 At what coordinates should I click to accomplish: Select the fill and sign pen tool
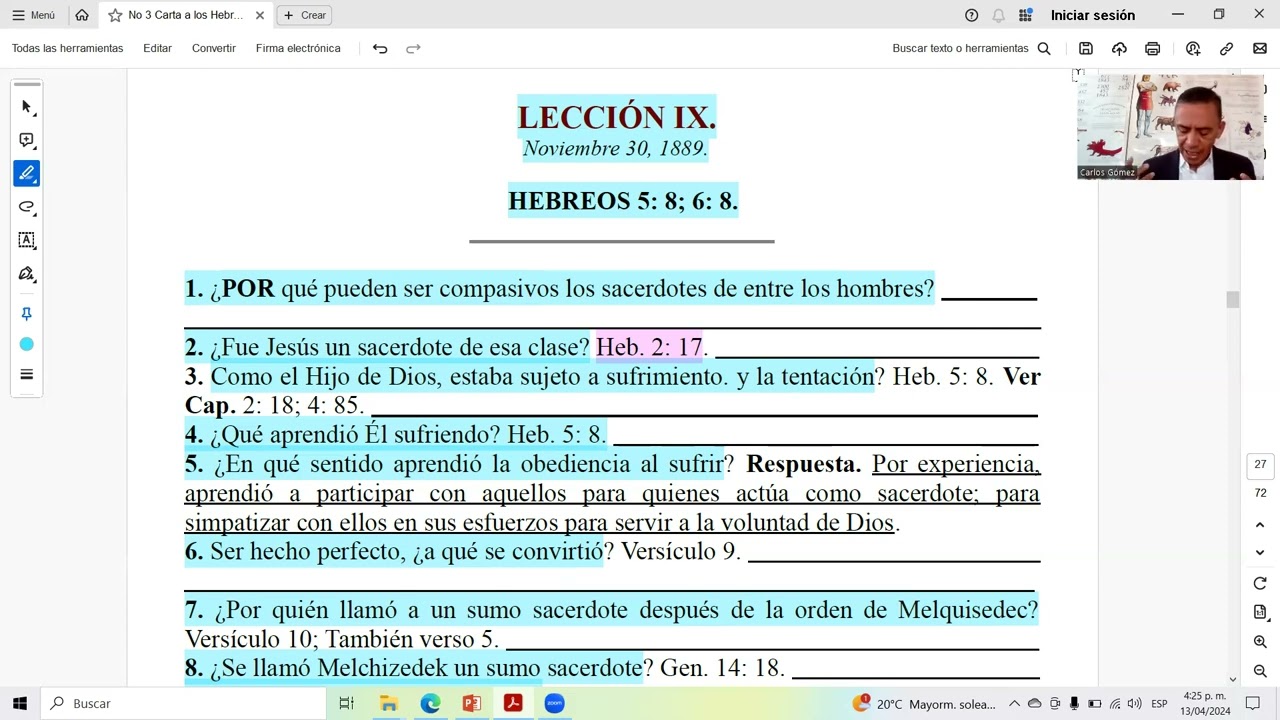click(27, 274)
